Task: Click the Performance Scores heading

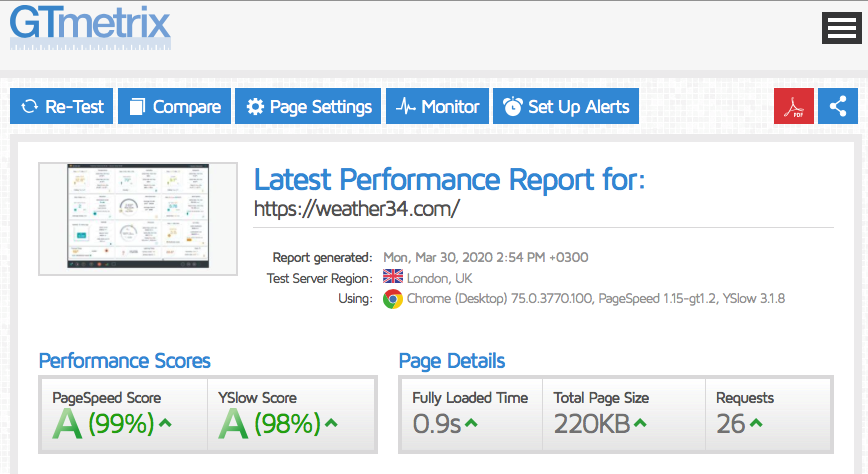Action: click(125, 361)
